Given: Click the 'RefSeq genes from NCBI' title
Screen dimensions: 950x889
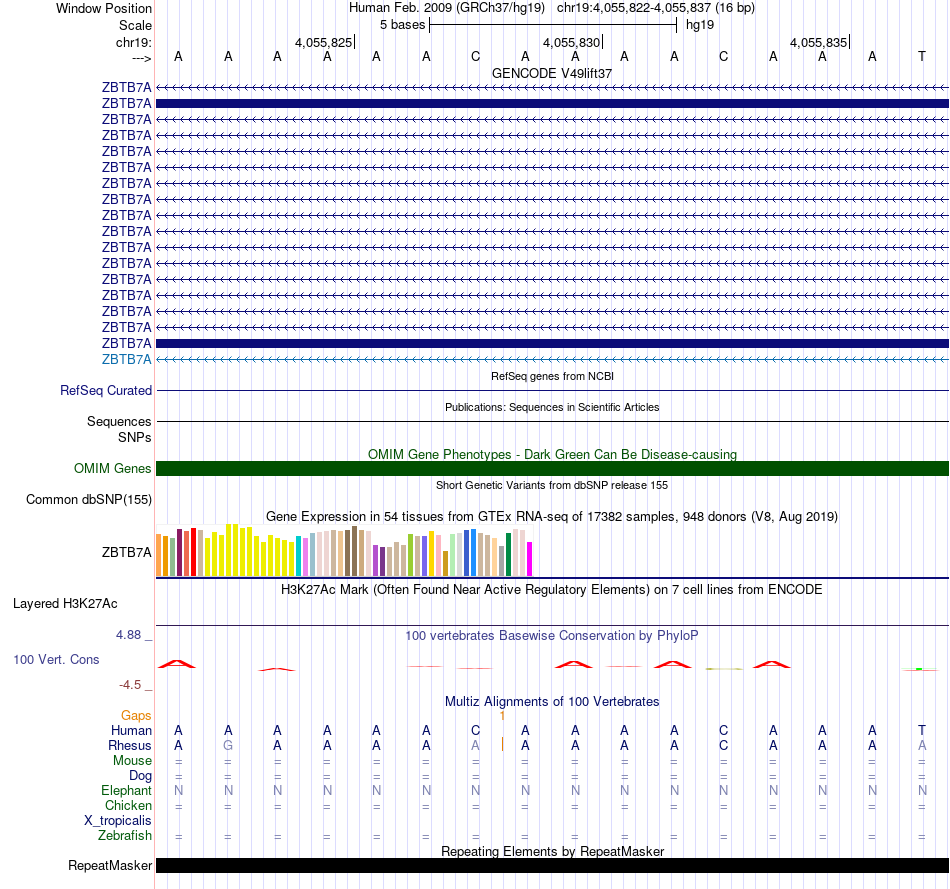Looking at the screenshot, I should [x=552, y=376].
